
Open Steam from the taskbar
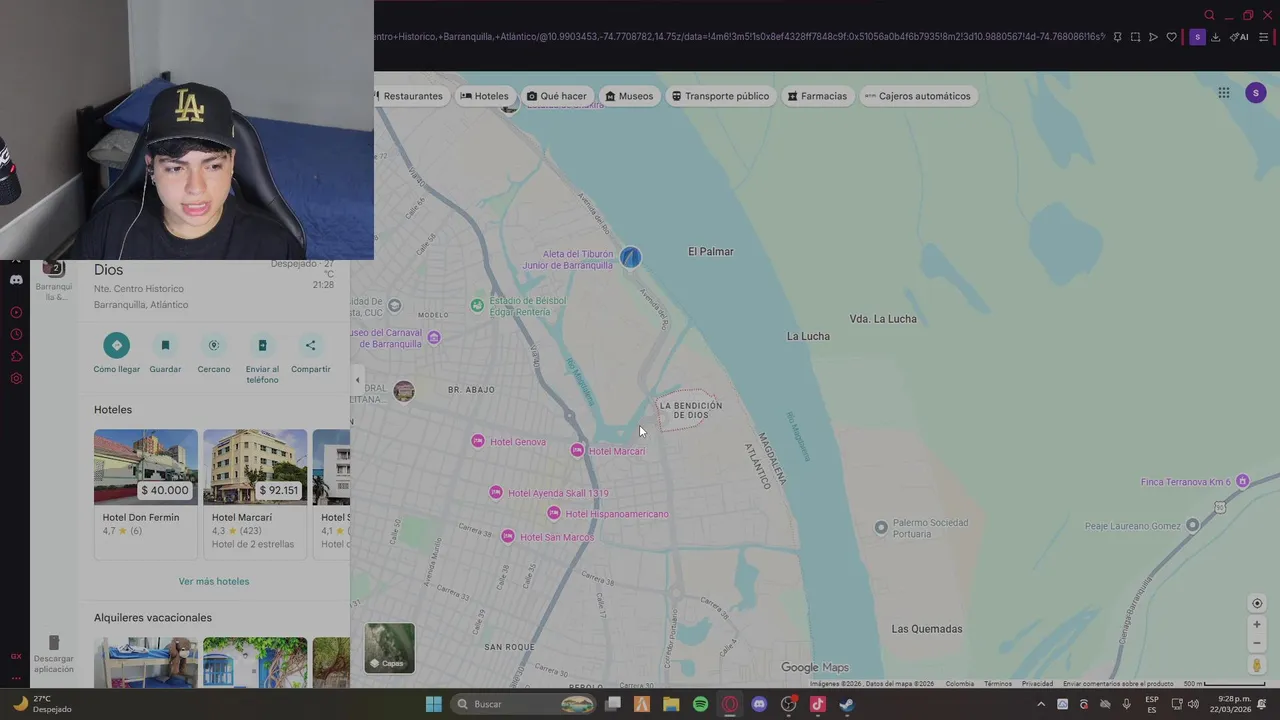point(846,704)
